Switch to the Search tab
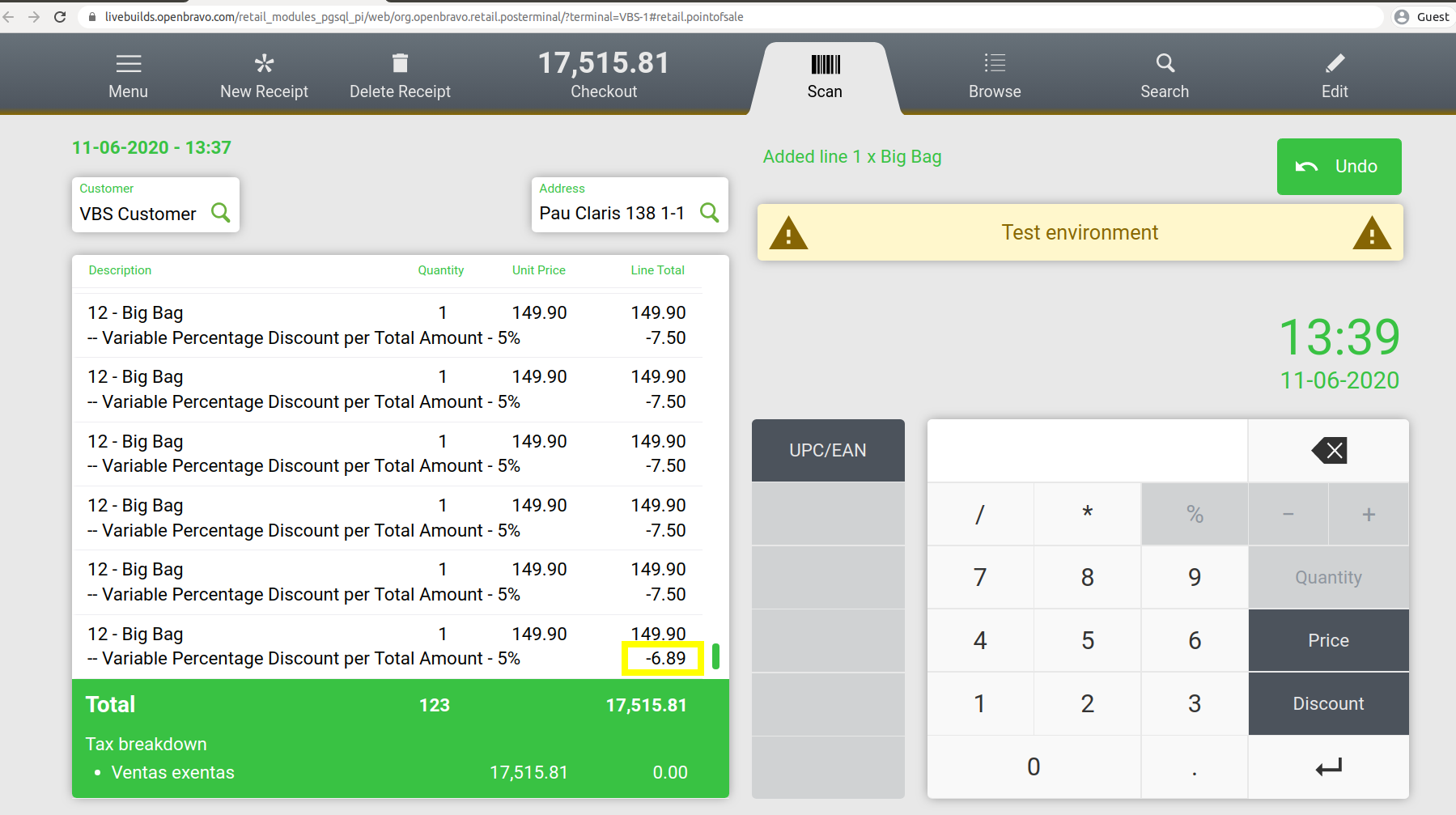The height and width of the screenshot is (815, 1456). pyautogui.click(x=1165, y=76)
